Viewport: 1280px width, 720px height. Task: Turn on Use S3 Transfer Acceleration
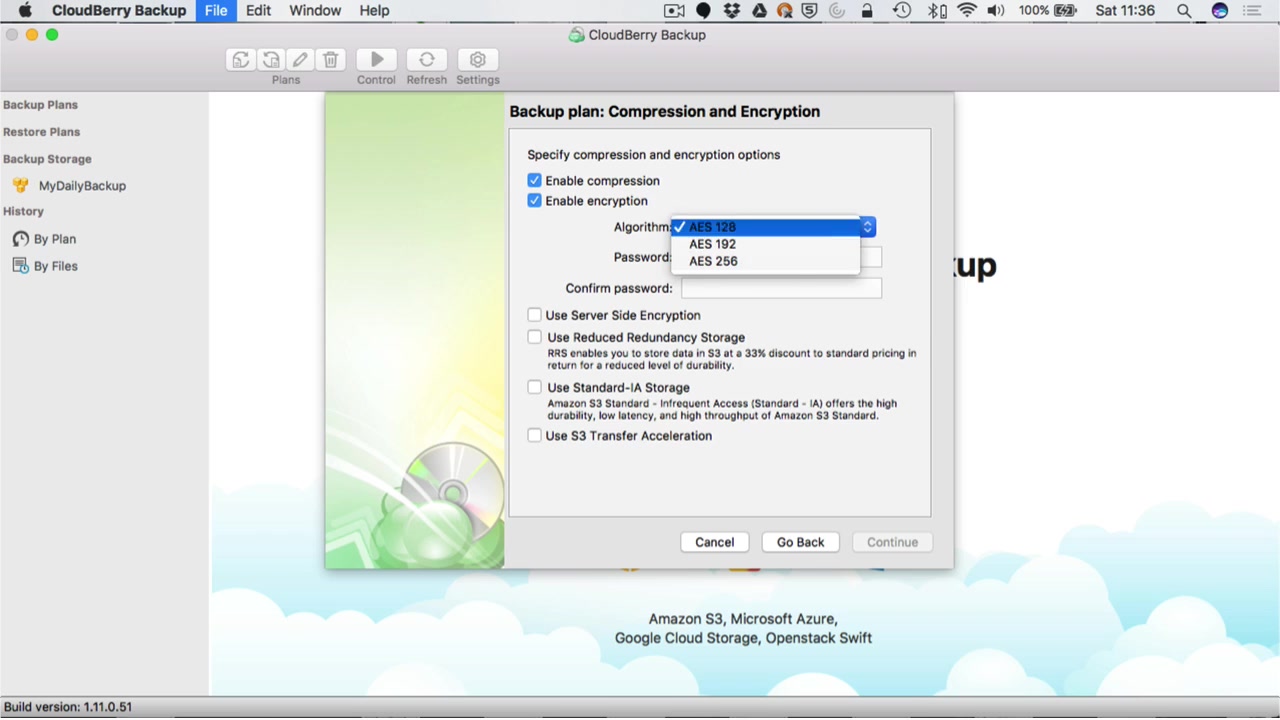click(x=534, y=436)
